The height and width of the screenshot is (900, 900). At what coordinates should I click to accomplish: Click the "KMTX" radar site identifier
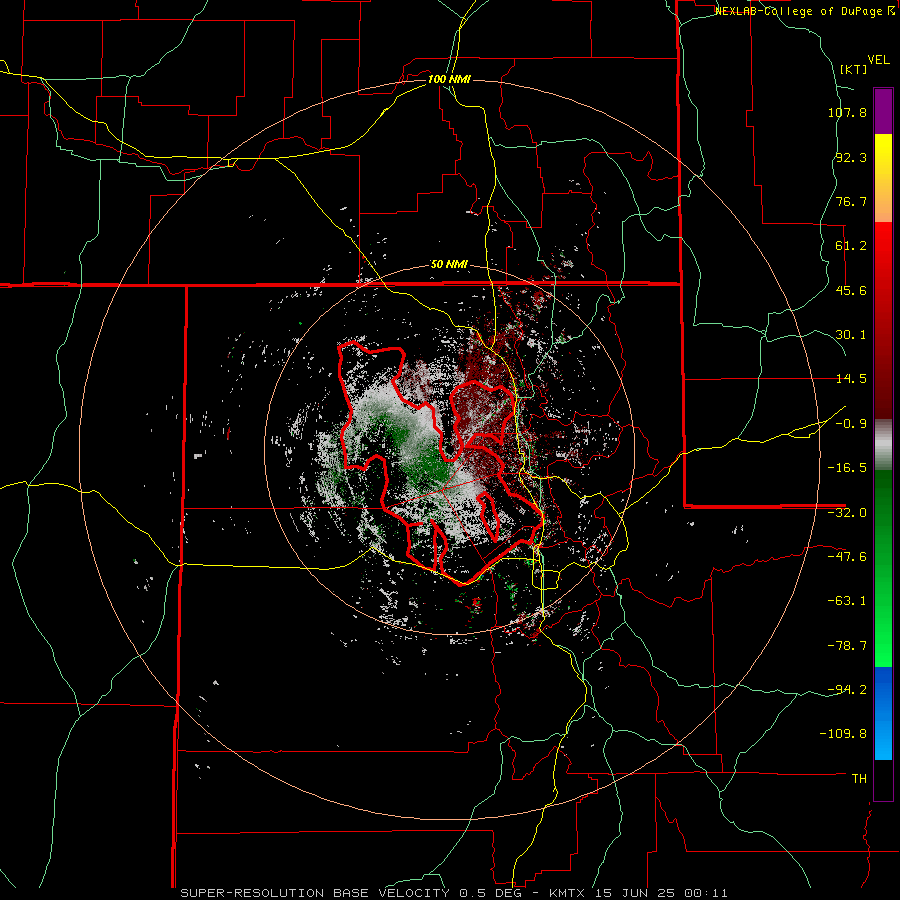[x=568, y=893]
